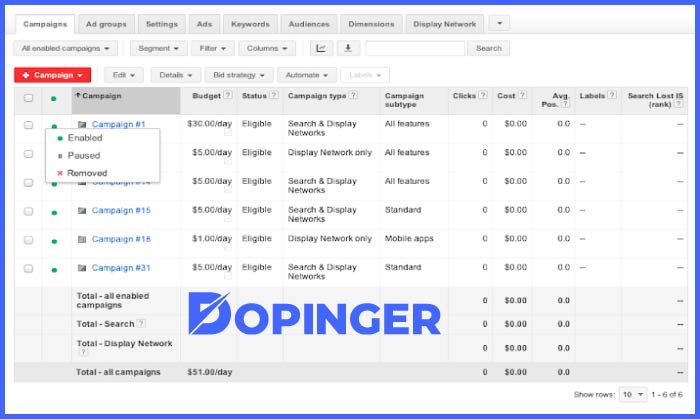This screenshot has width=700, height=419.
Task: Open the more tabs arrow dropdown
Action: coord(500,23)
